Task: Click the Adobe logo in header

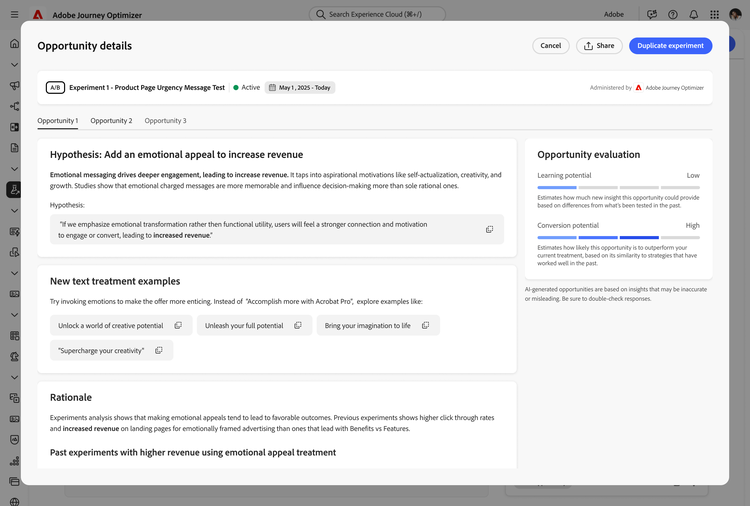Action: tap(38, 15)
